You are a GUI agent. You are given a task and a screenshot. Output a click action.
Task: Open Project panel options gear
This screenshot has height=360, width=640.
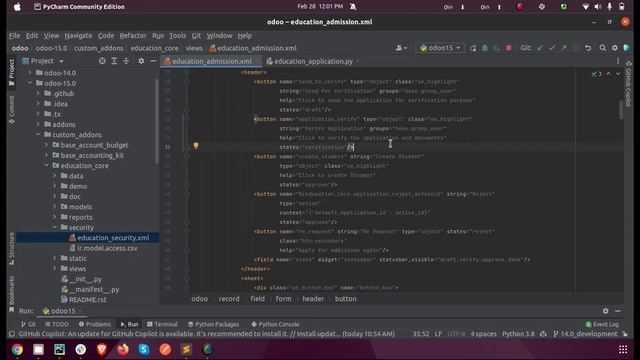141,61
